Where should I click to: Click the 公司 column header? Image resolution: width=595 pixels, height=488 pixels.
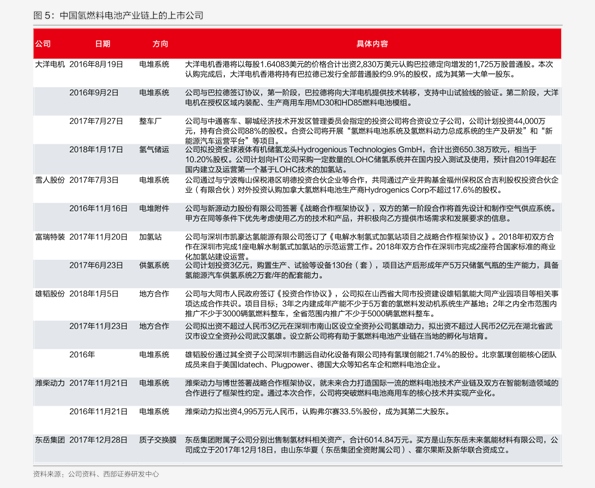coord(43,44)
